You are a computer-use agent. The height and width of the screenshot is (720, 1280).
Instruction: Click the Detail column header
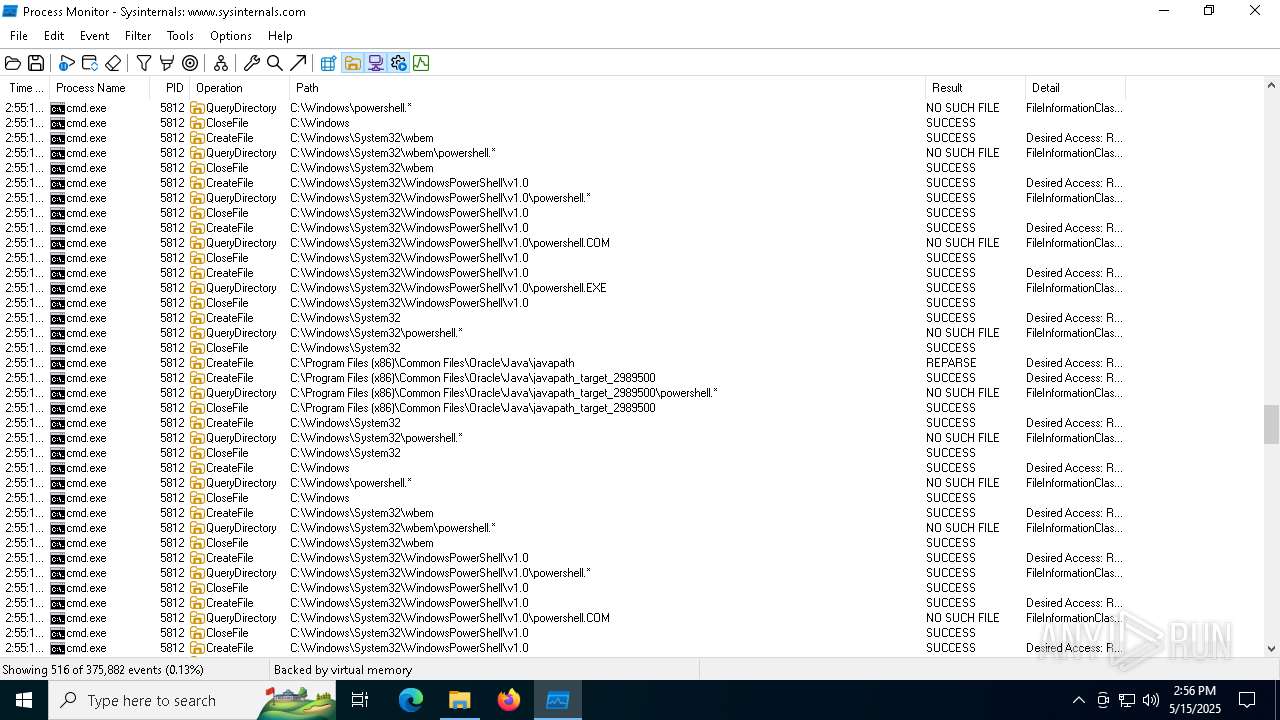1075,88
